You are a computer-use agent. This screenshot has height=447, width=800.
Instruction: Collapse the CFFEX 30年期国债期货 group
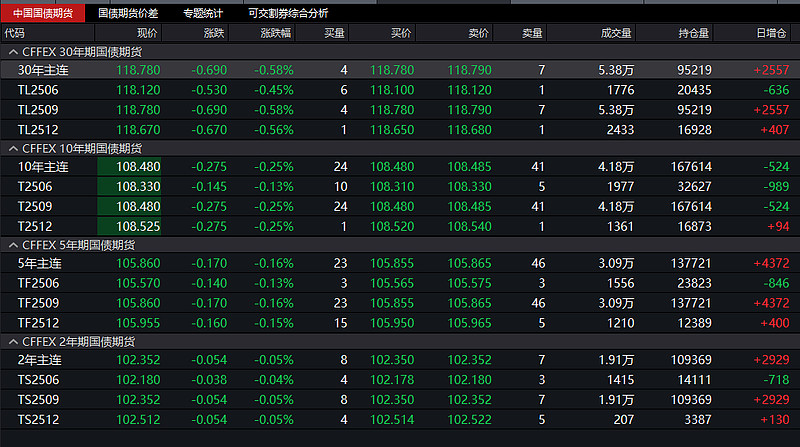click(13, 52)
